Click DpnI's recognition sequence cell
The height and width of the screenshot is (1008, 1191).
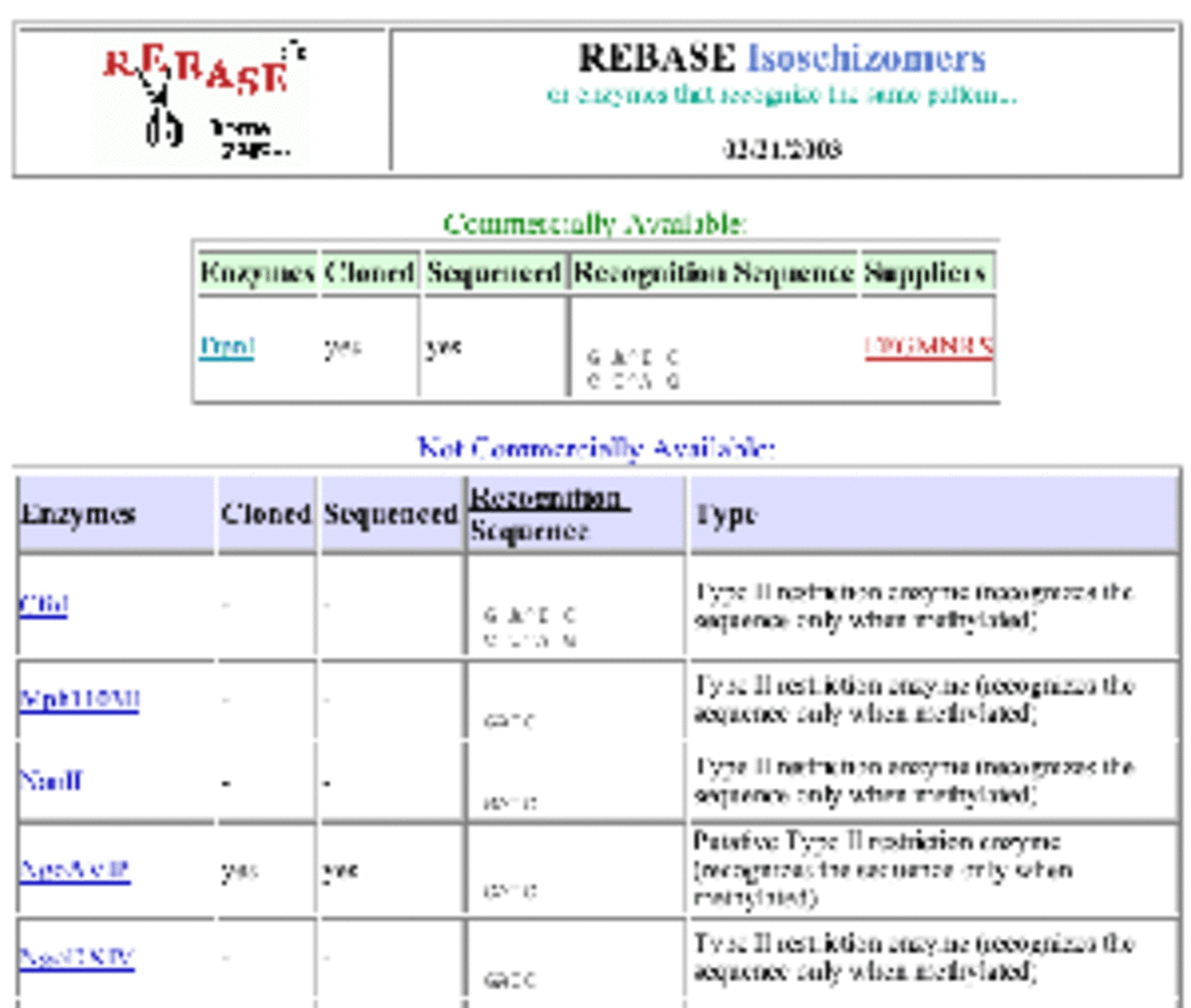coord(714,347)
